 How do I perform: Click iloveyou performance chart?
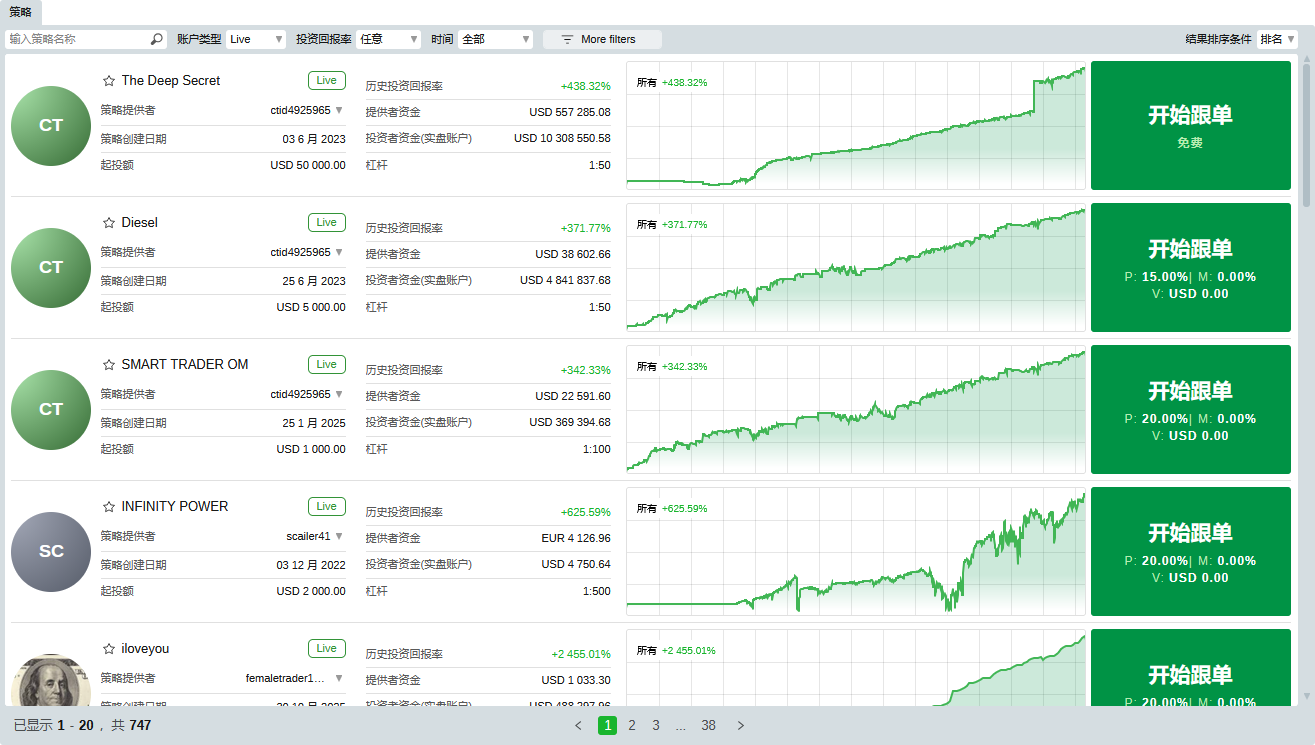click(x=856, y=668)
